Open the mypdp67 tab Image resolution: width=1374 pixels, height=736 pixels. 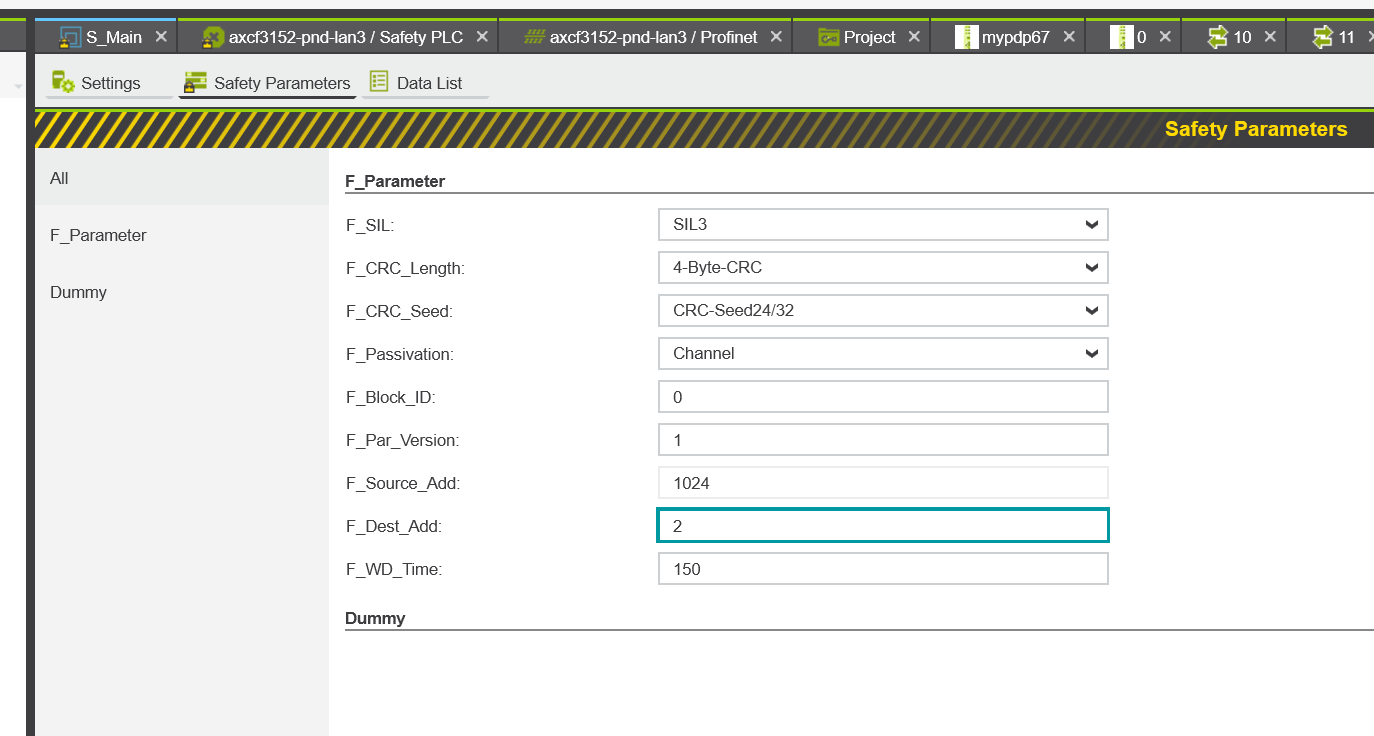(x=1008, y=37)
